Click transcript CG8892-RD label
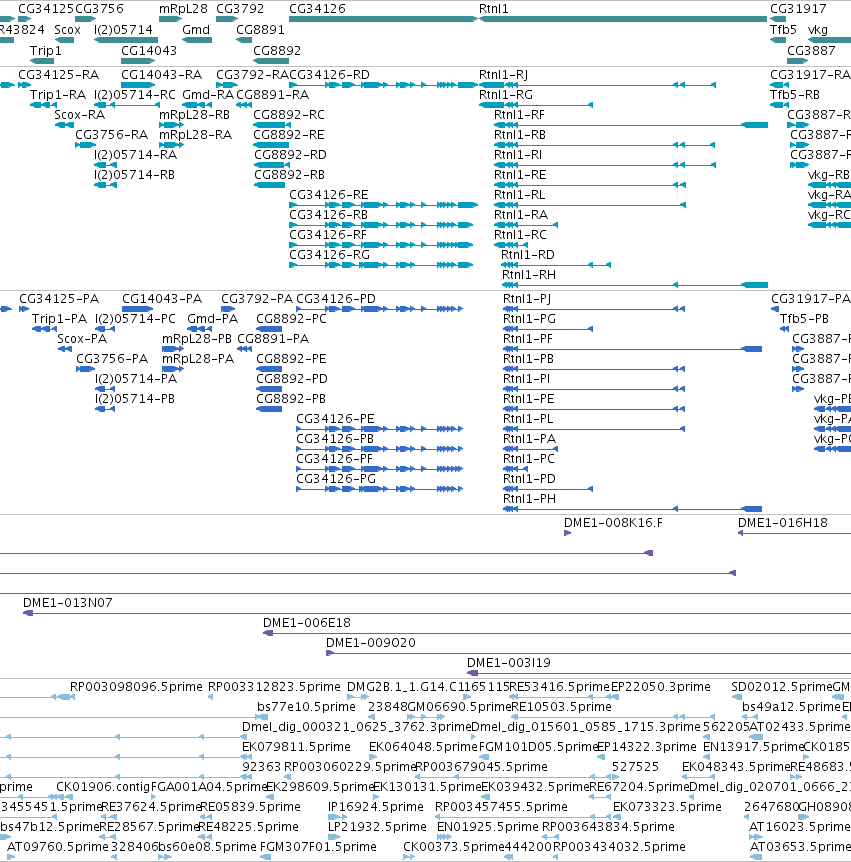851x862 pixels. (x=290, y=155)
